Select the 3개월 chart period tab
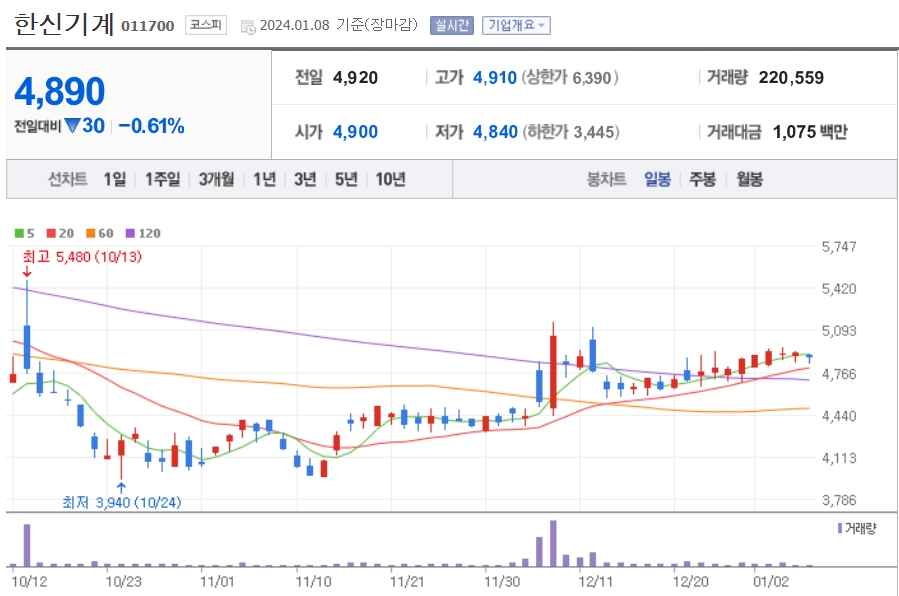Image resolution: width=899 pixels, height=596 pixels. pyautogui.click(x=217, y=181)
